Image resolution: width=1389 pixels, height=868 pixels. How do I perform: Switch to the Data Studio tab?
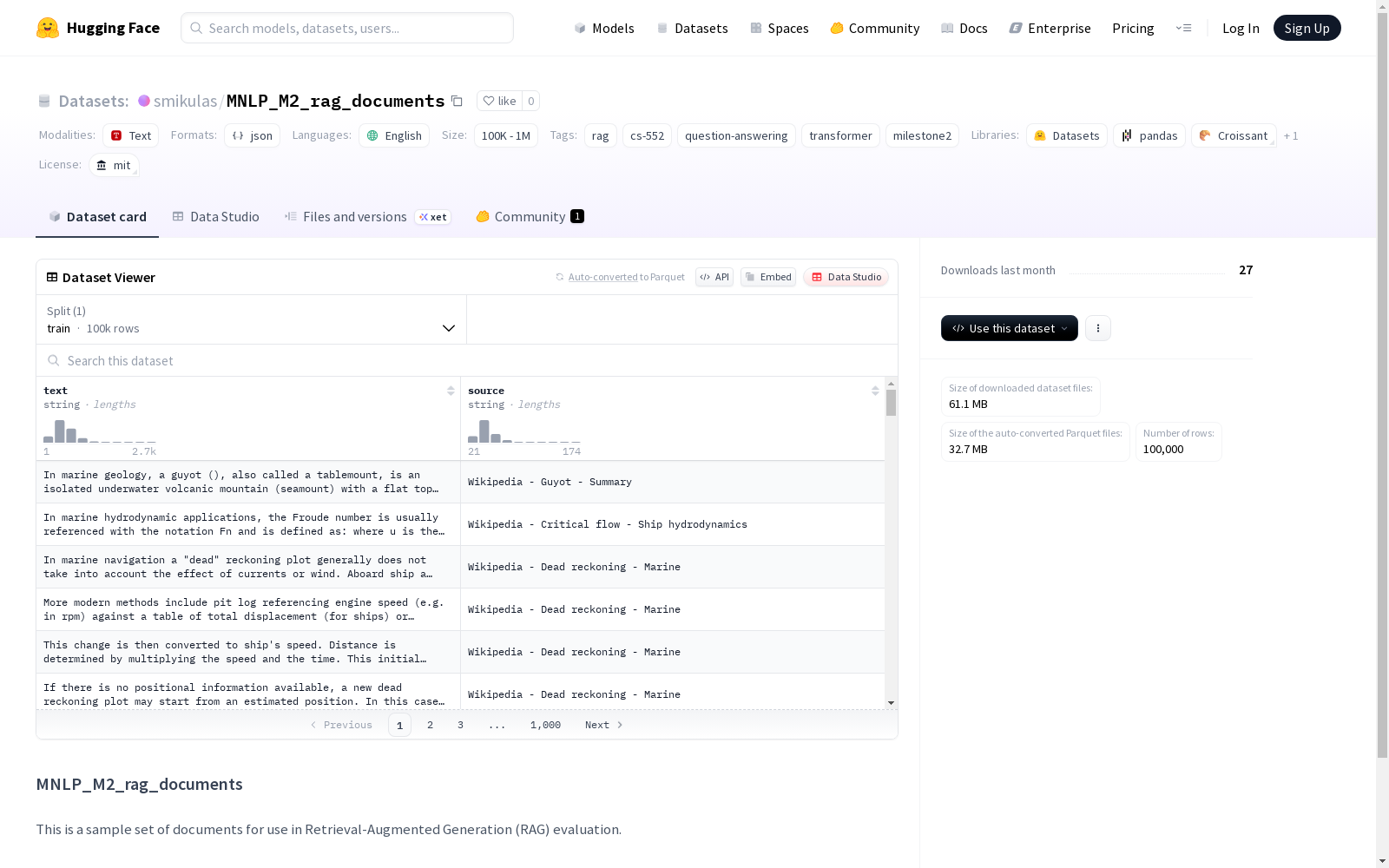pos(215,216)
